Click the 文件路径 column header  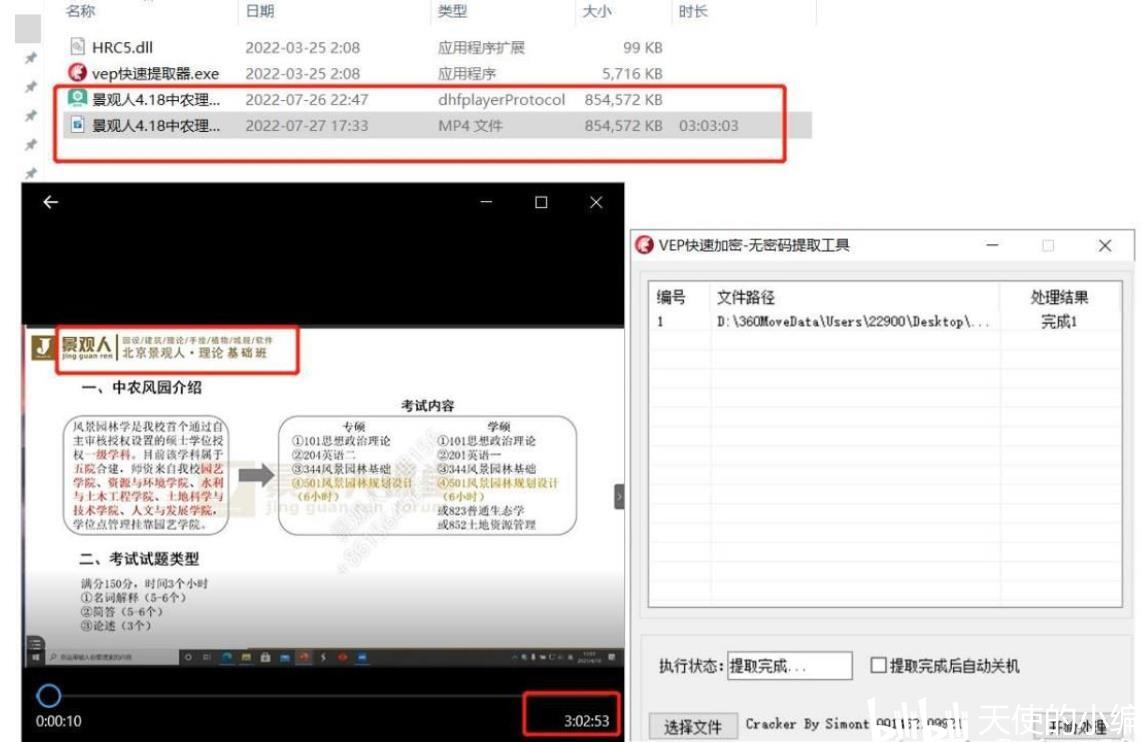click(x=746, y=297)
